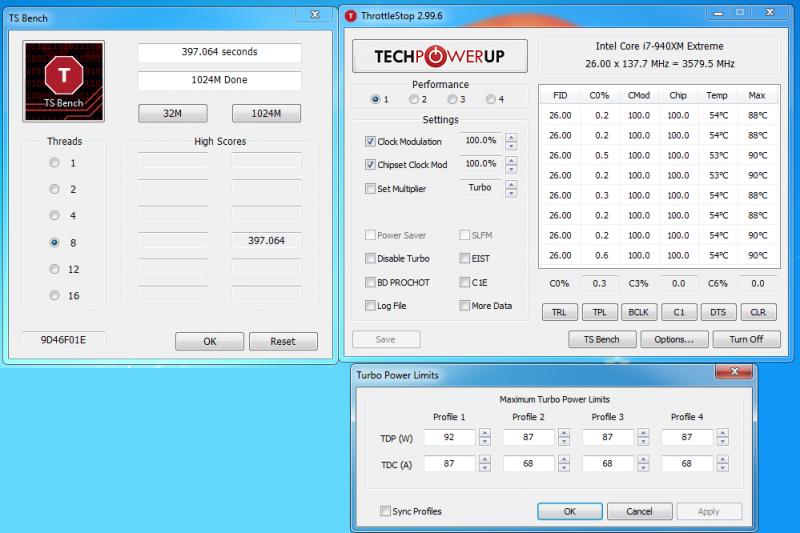
Task: Increase Profile 2 TDP value
Action: [x=564, y=433]
